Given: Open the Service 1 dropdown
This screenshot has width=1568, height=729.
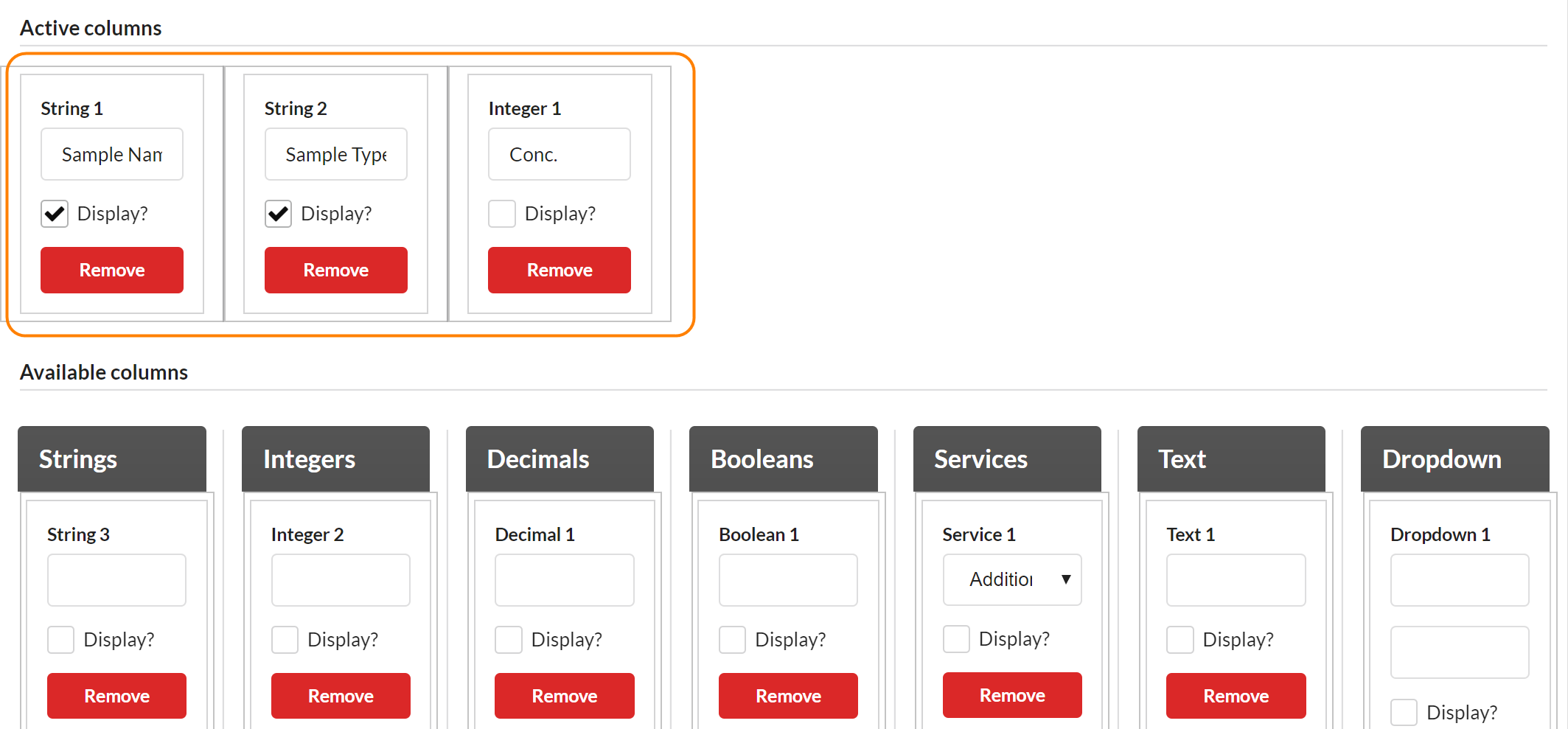Looking at the screenshot, I should [1011, 580].
